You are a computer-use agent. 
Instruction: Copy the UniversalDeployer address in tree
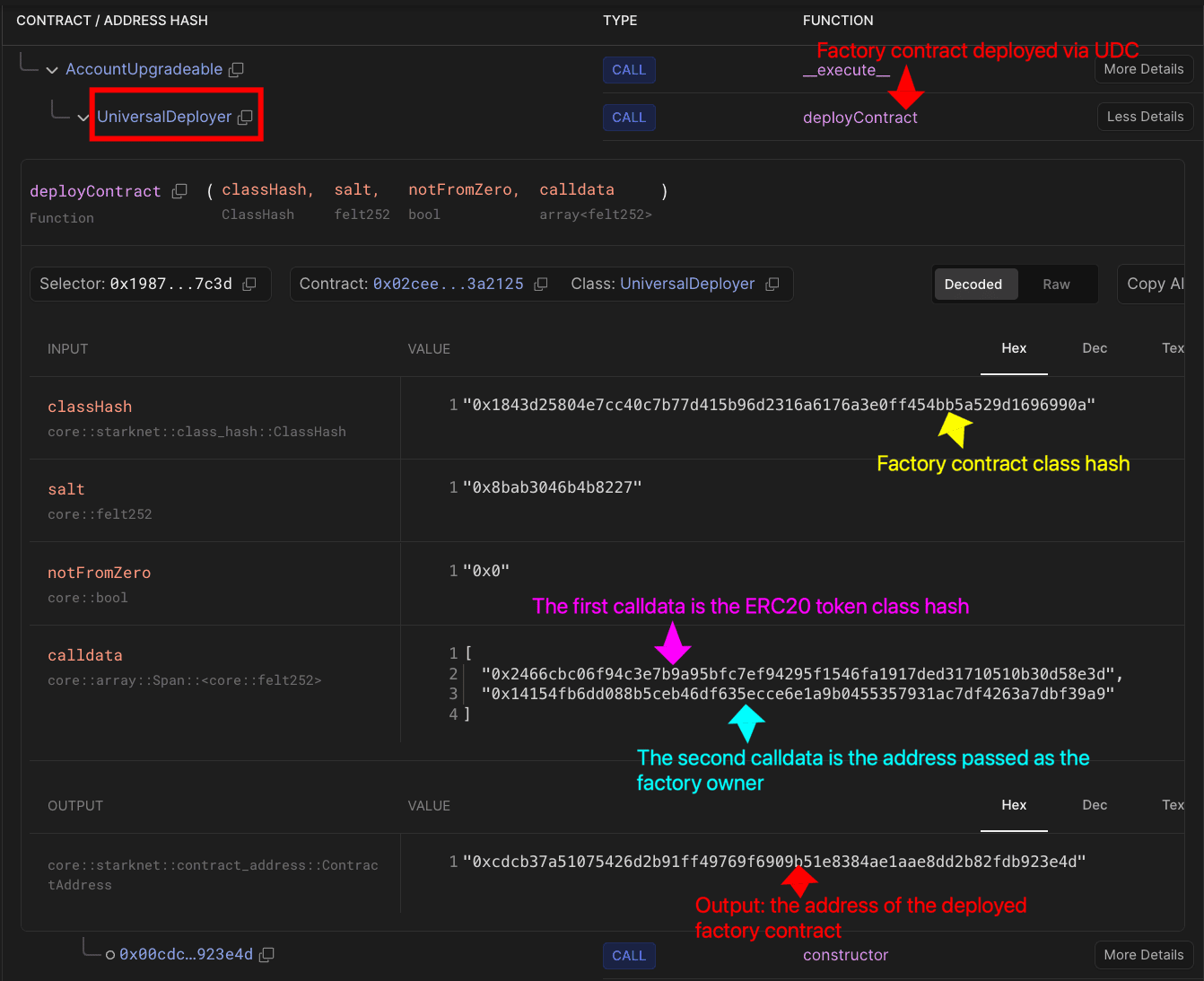[x=245, y=118]
